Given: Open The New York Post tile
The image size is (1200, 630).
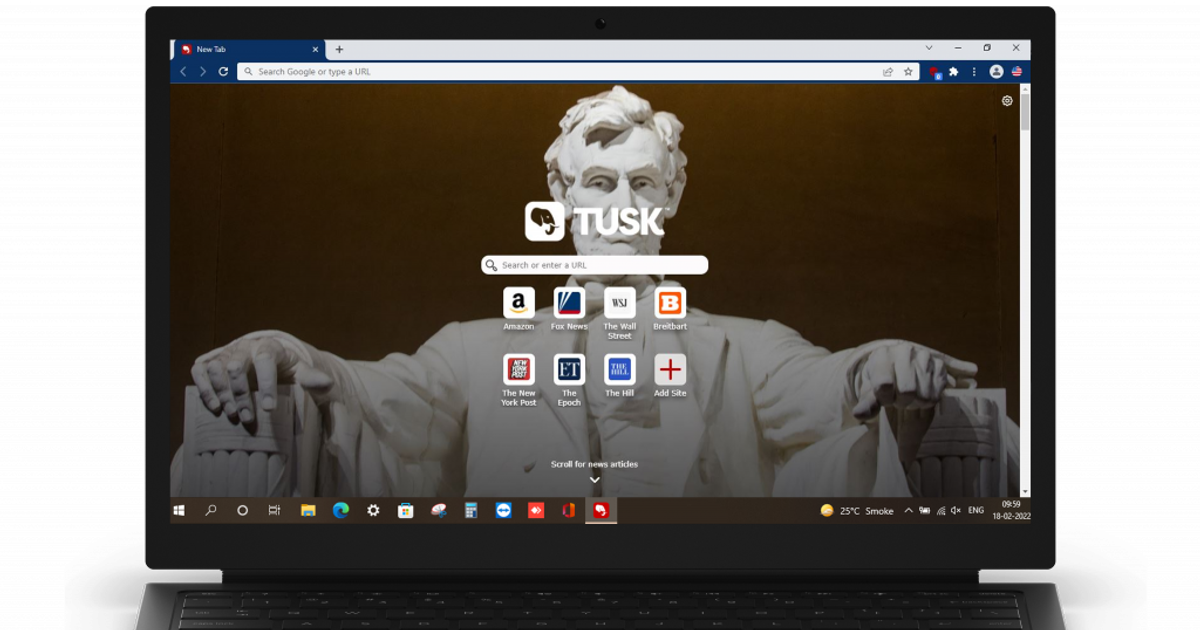Looking at the screenshot, I should point(518,370).
